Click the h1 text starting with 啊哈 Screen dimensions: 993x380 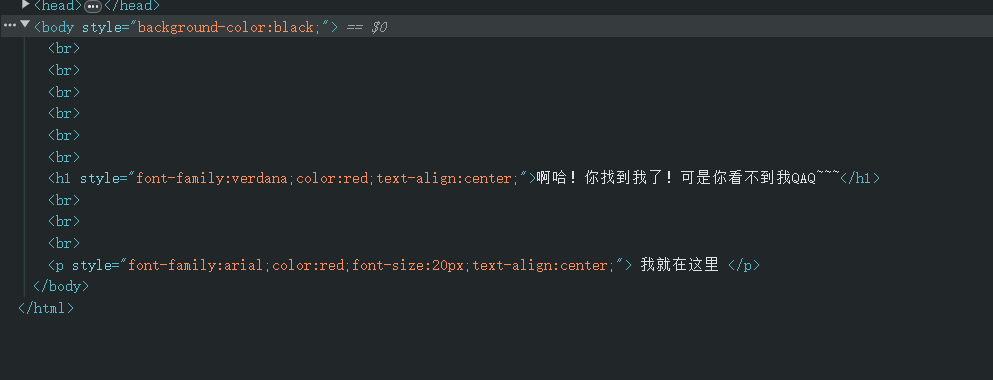(x=688, y=179)
